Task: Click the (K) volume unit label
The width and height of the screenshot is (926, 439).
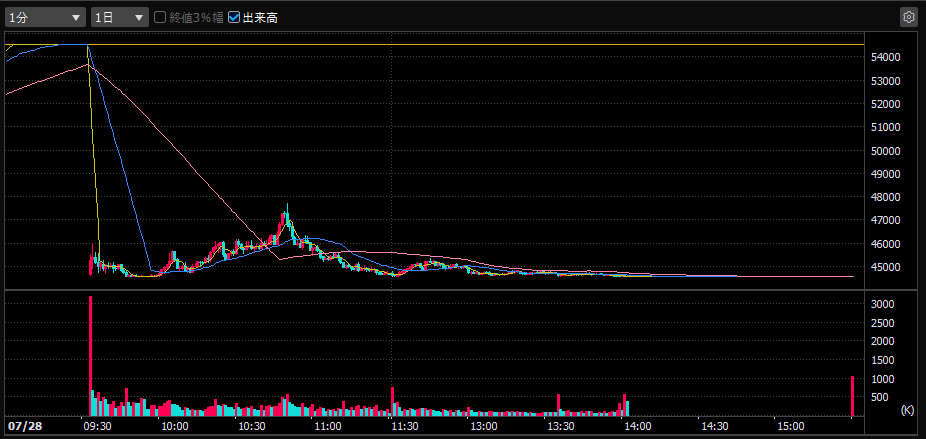Action: point(908,410)
